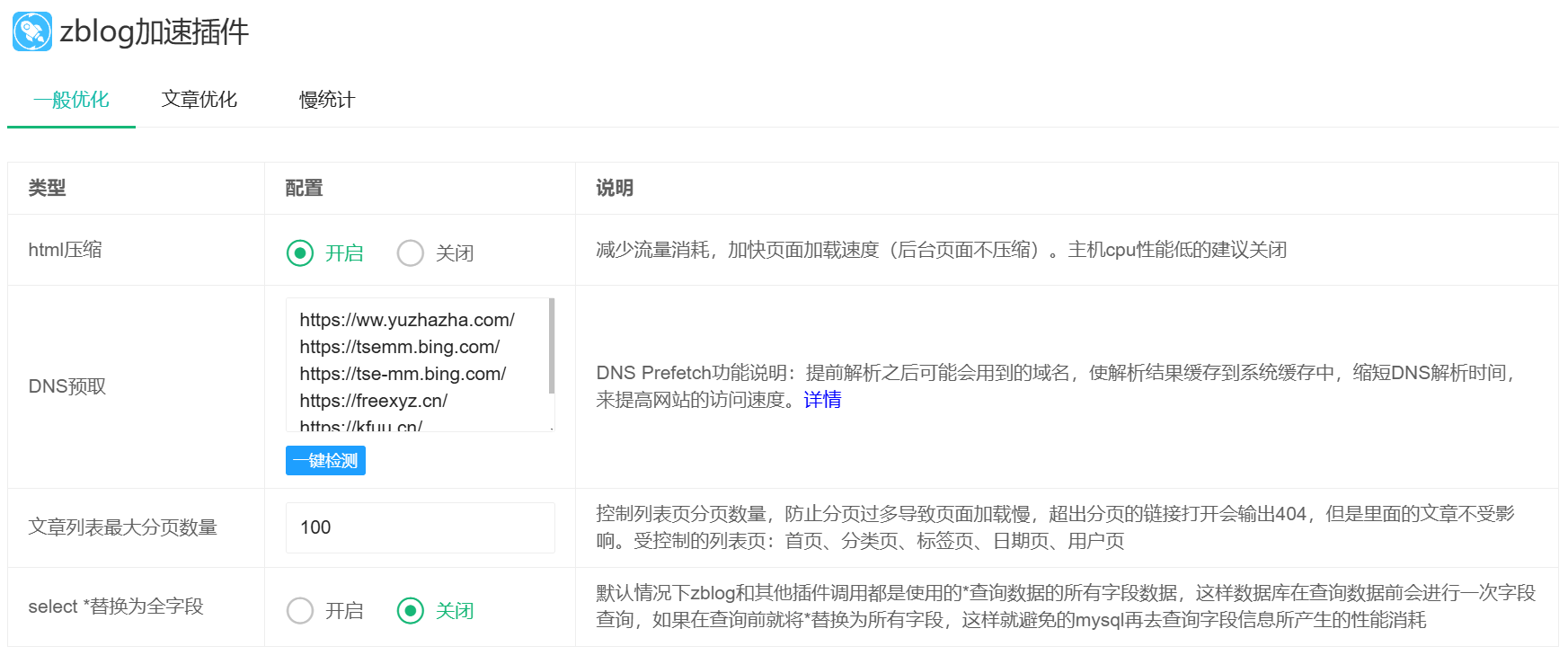Click the https://tse-mm.bing.com/ line
1568x664 pixels.
403,374
